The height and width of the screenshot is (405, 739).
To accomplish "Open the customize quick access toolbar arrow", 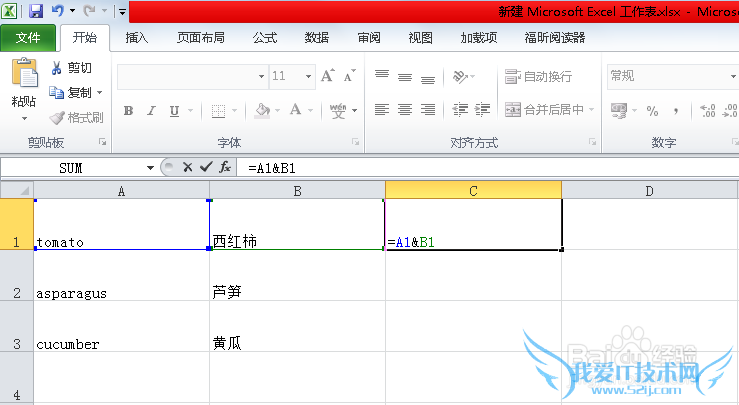I will click(x=122, y=12).
